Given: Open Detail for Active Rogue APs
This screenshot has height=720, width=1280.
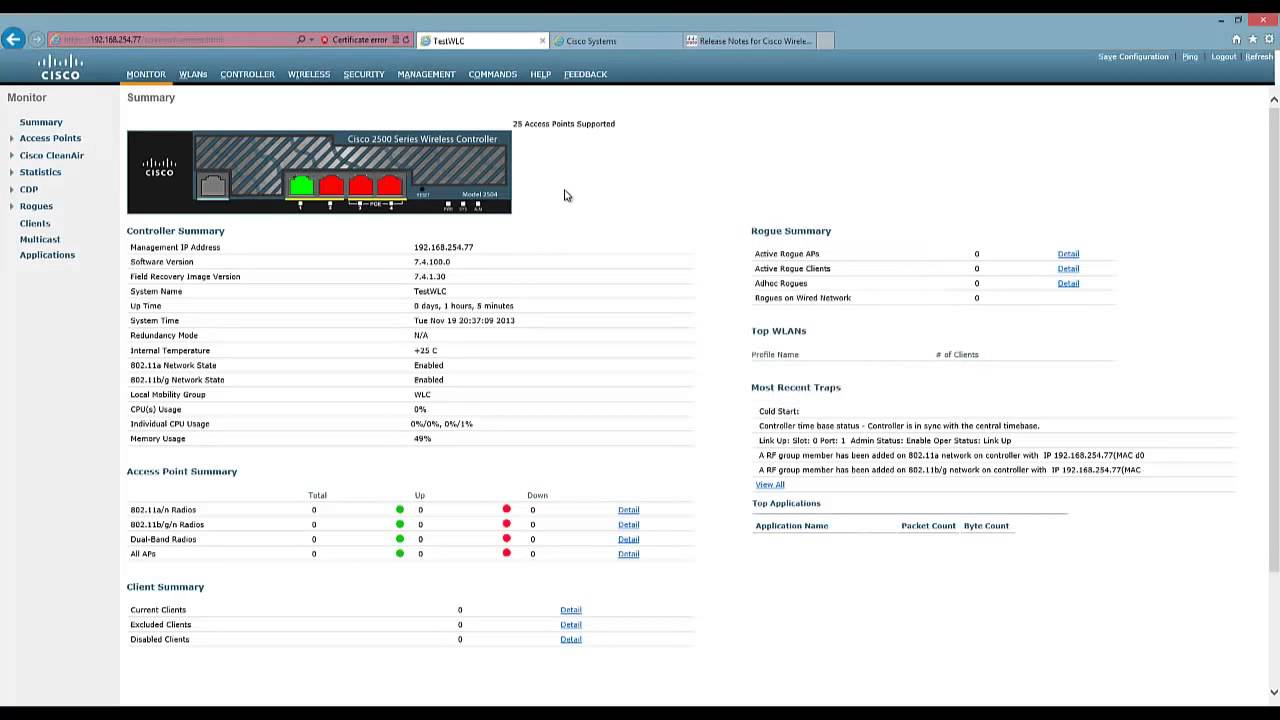Looking at the screenshot, I should 1068,254.
